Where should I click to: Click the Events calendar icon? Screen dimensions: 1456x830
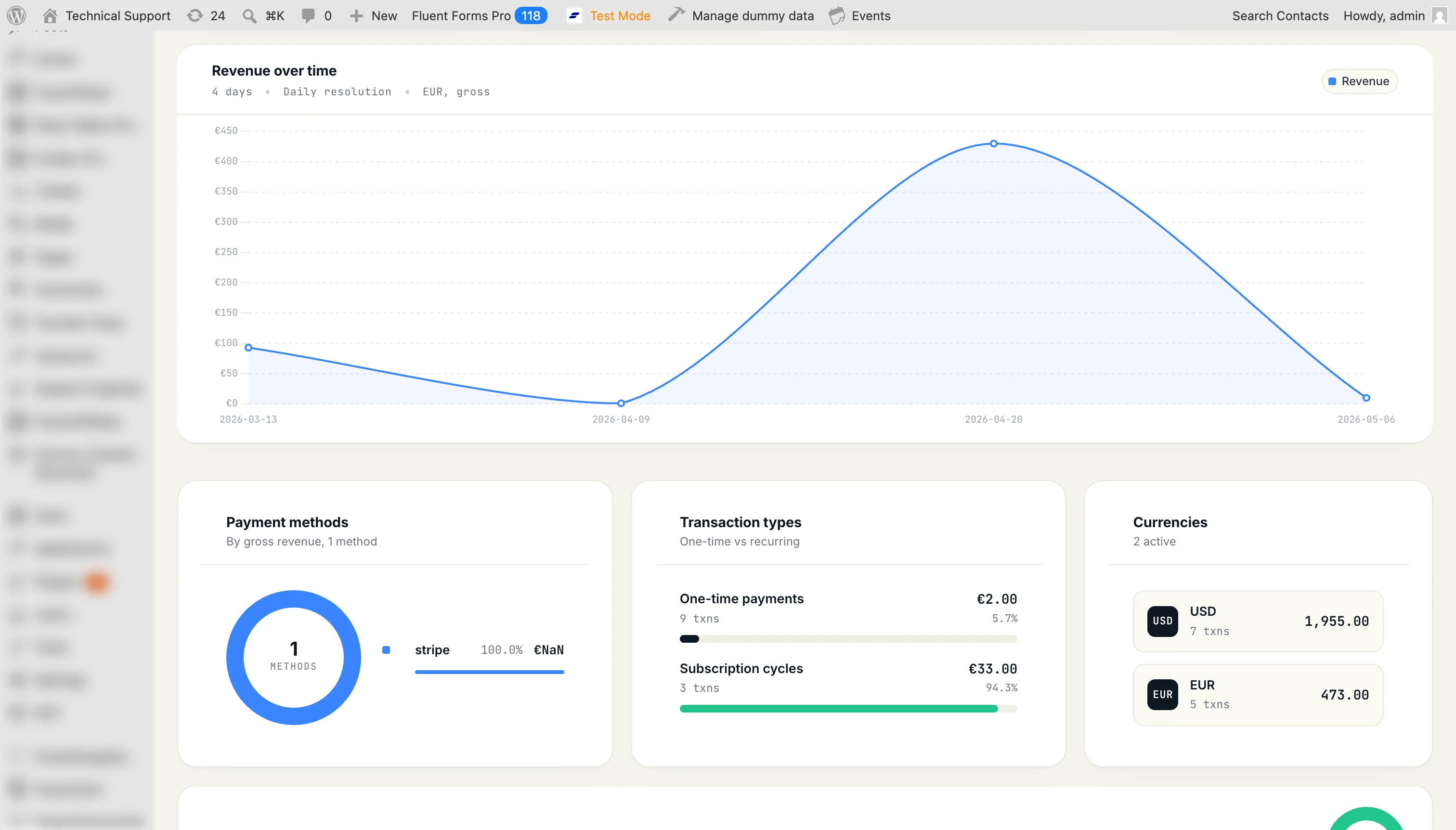[836, 15]
